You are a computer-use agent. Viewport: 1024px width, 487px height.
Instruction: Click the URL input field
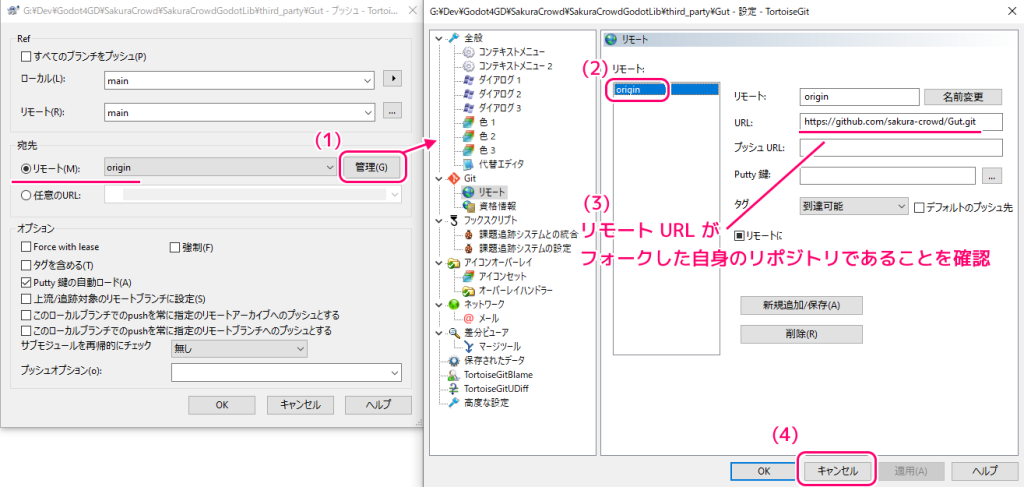[x=901, y=122]
